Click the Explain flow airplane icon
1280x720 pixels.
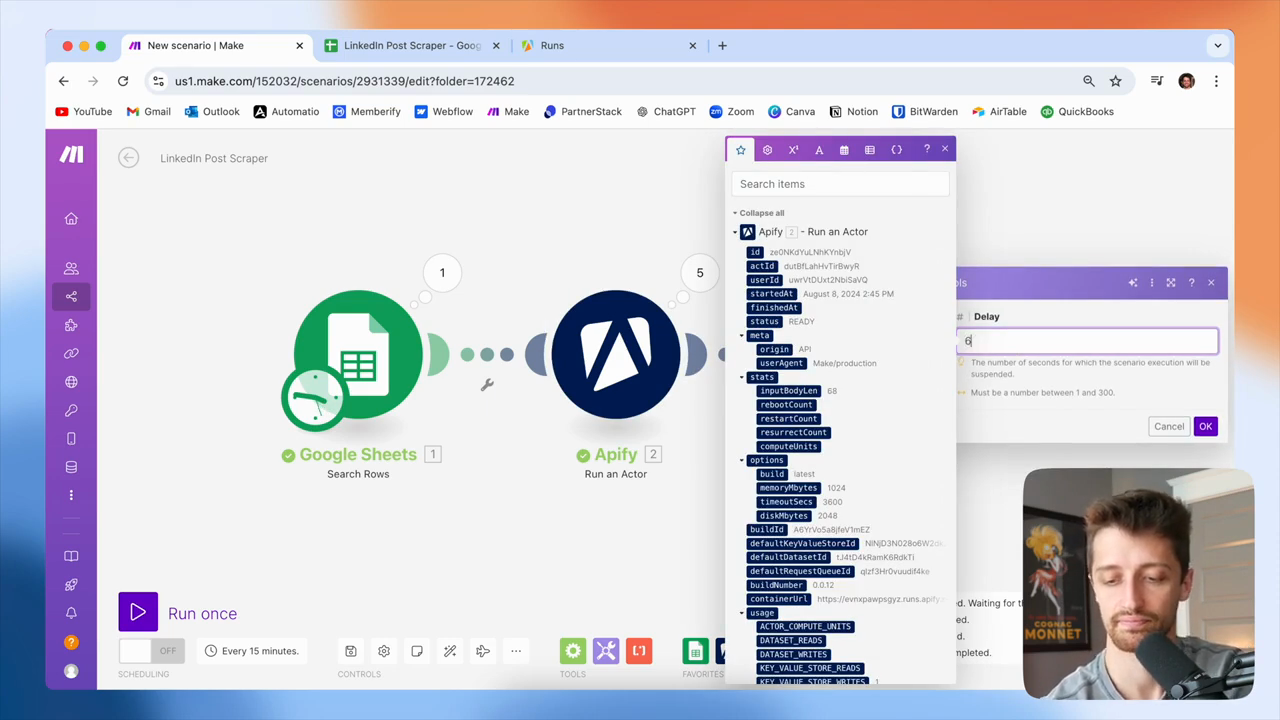483,651
